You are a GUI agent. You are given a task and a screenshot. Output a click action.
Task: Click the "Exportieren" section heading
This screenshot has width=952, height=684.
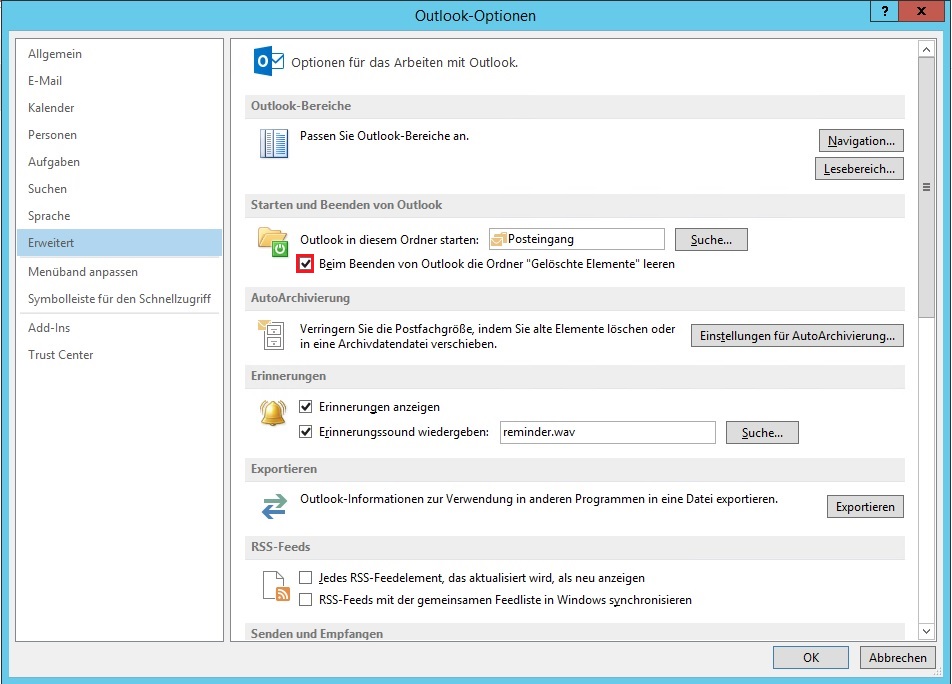tap(284, 469)
